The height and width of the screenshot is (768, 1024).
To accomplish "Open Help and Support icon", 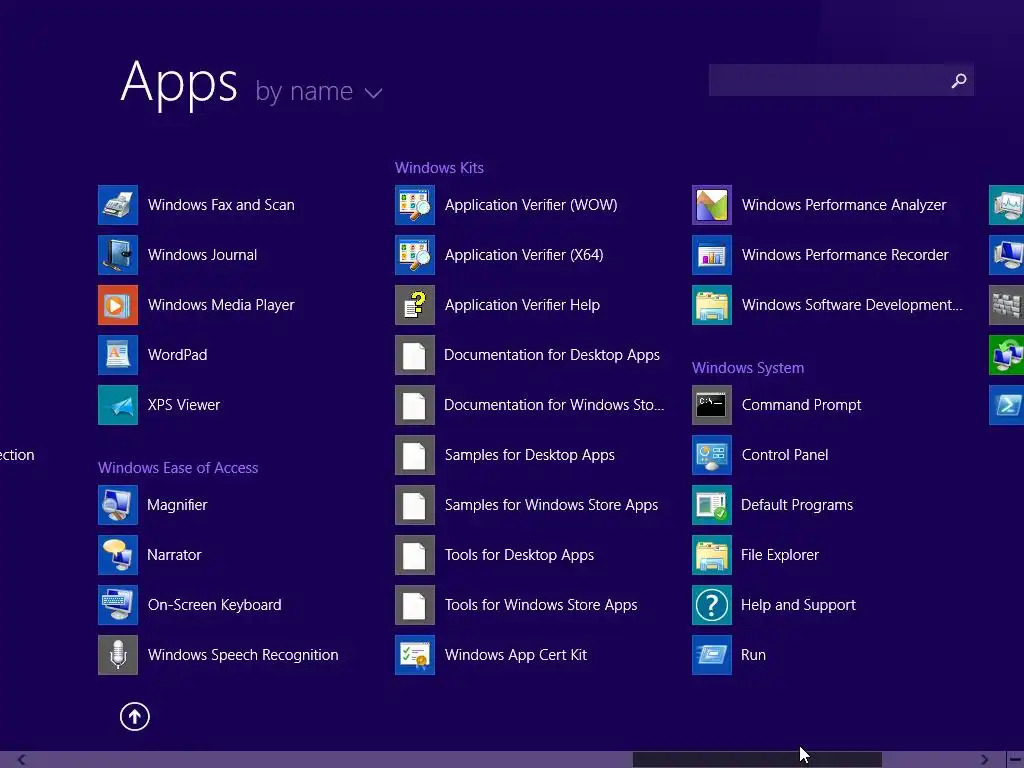I will point(712,605).
